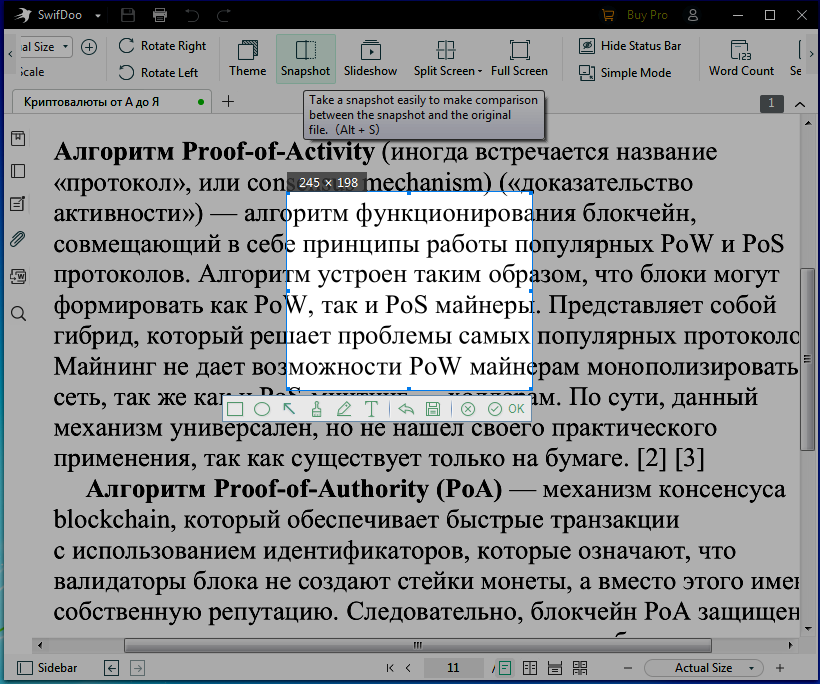Activate the text annotation tool
Image resolution: width=820 pixels, height=684 pixels.
(371, 409)
